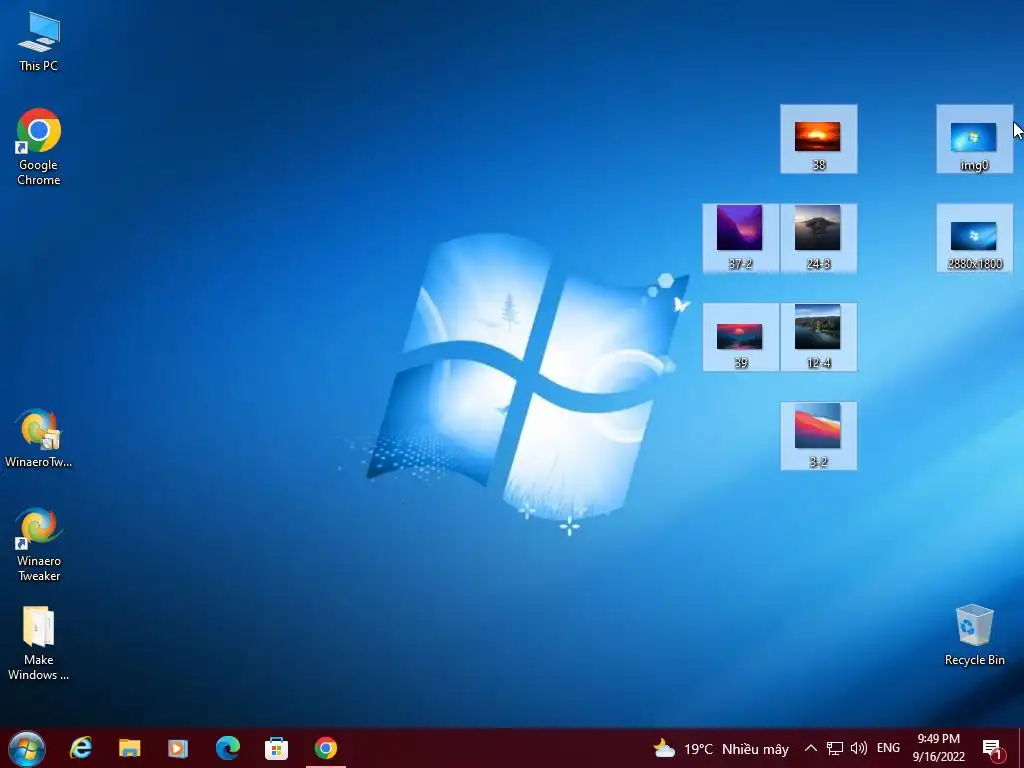
Task: Select the Winaero Tweaker shortcut
Action: tap(39, 545)
